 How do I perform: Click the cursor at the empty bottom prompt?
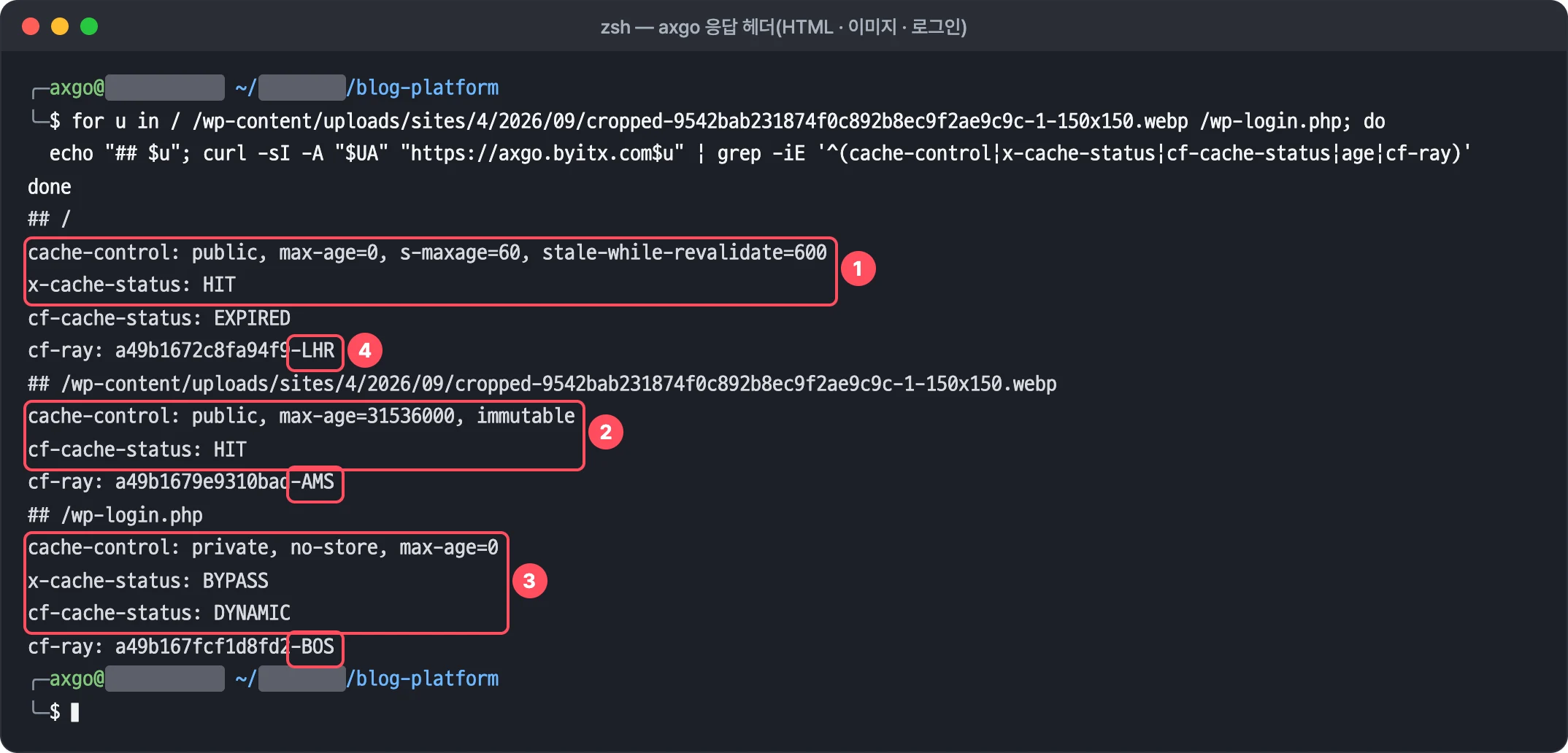74,712
